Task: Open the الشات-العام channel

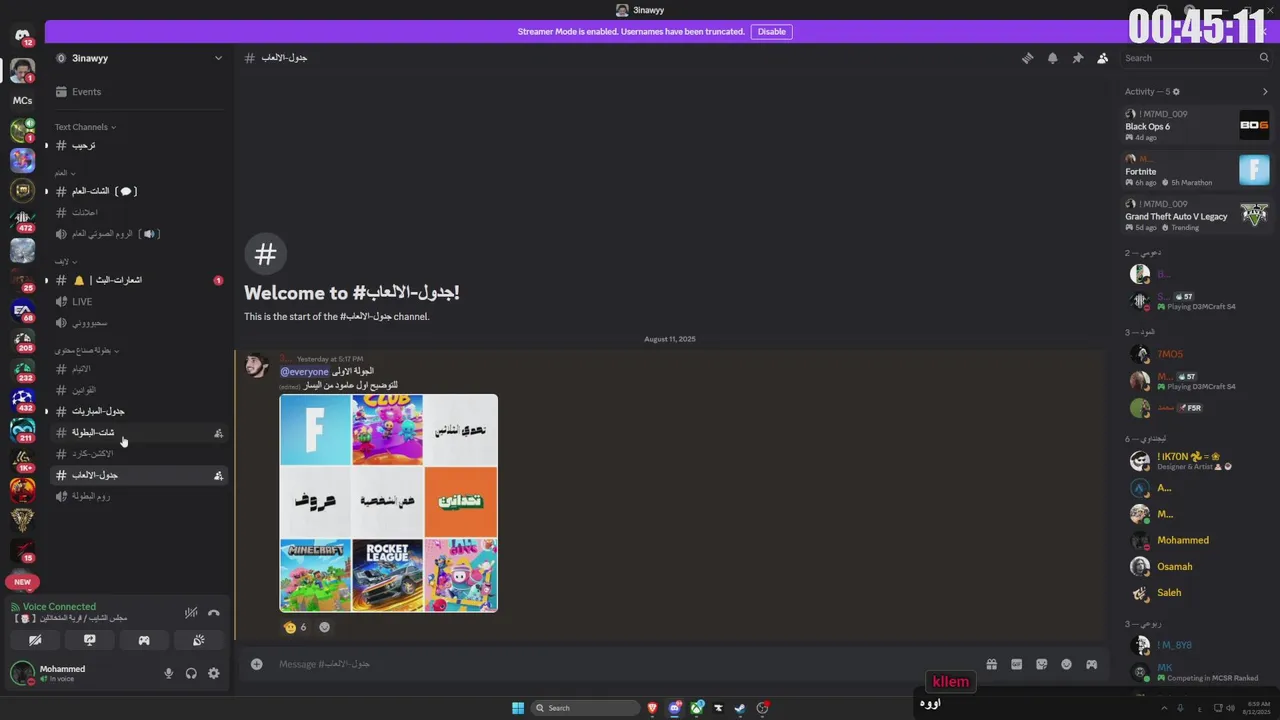Action: click(139, 191)
